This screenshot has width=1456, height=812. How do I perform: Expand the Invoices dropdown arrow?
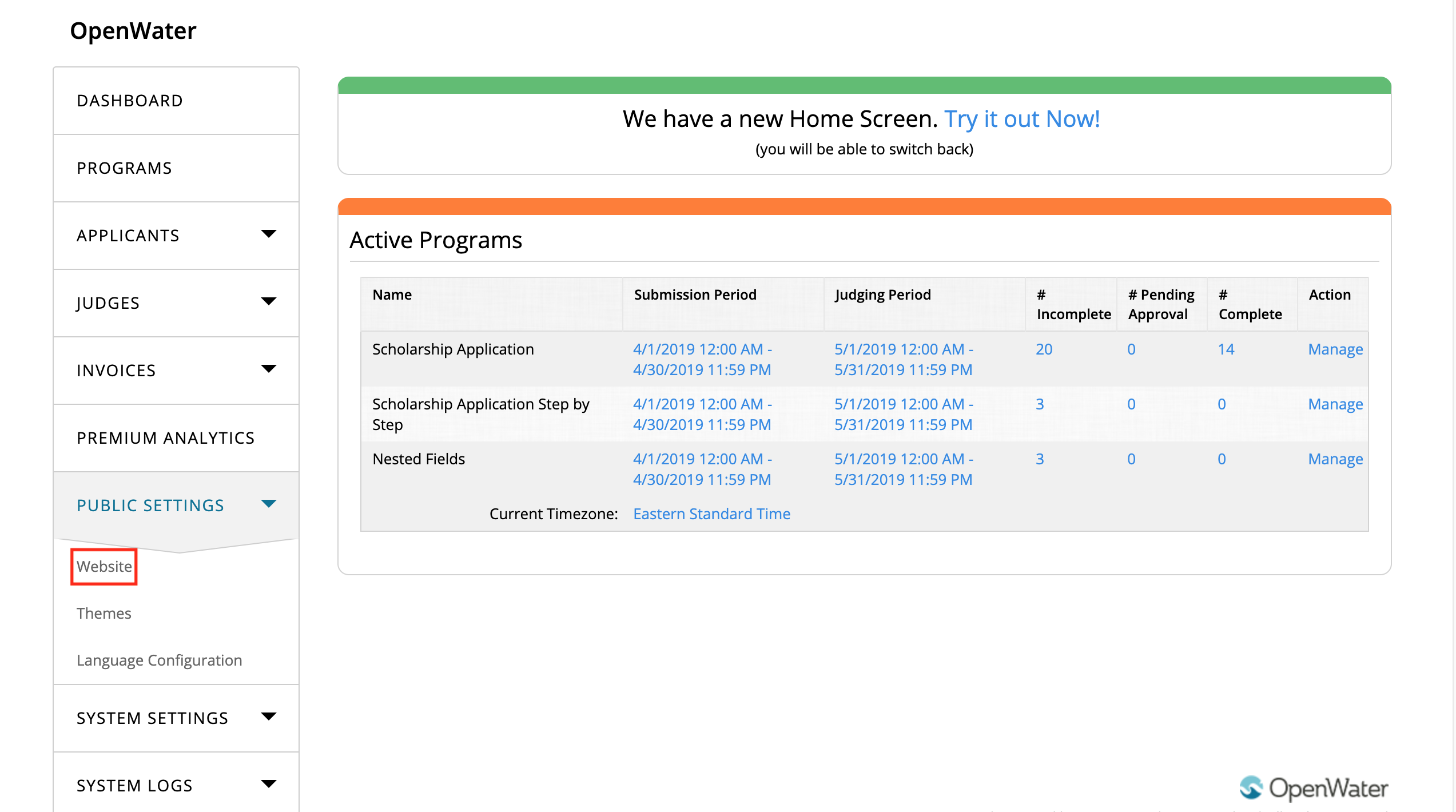pyautogui.click(x=268, y=369)
